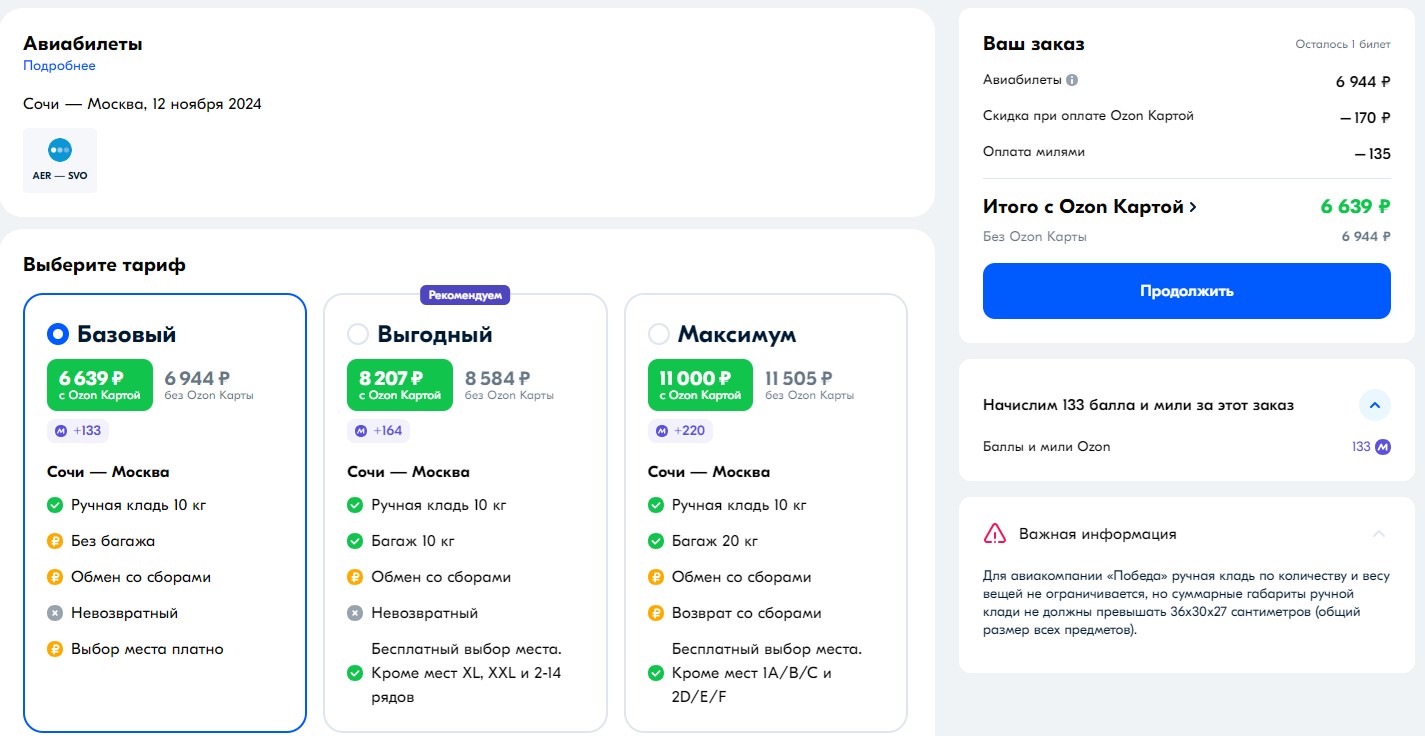Click the green 8 207 ₽ с Ozon Картой price
The height and width of the screenshot is (736, 1425).
[x=400, y=385]
